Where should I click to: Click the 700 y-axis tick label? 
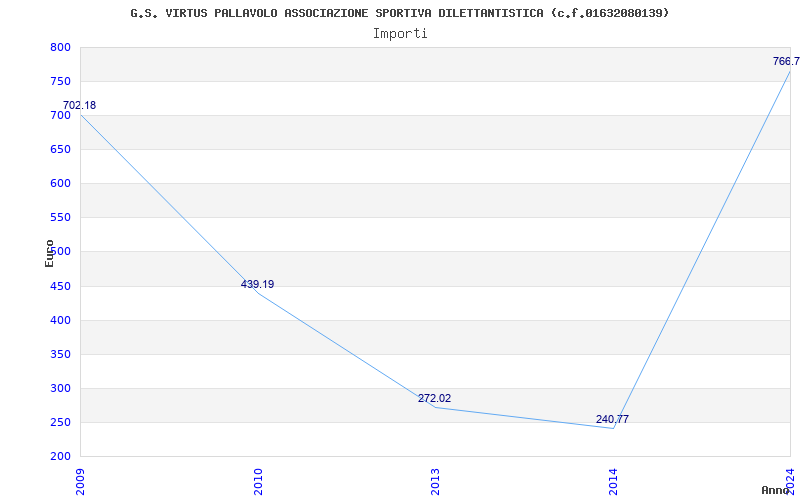pyautogui.click(x=60, y=116)
